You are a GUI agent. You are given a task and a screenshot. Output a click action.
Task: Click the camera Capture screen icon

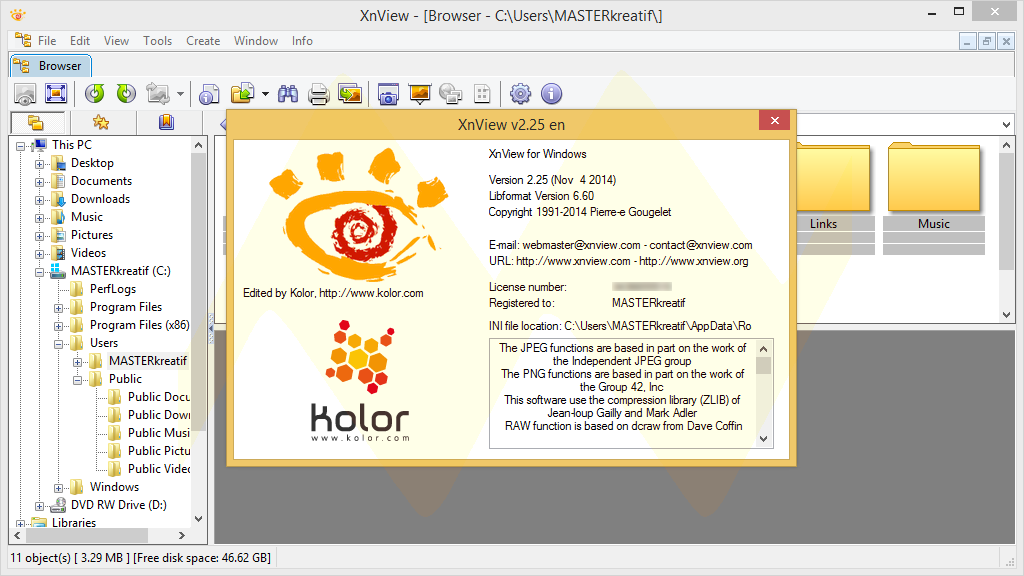pos(388,94)
